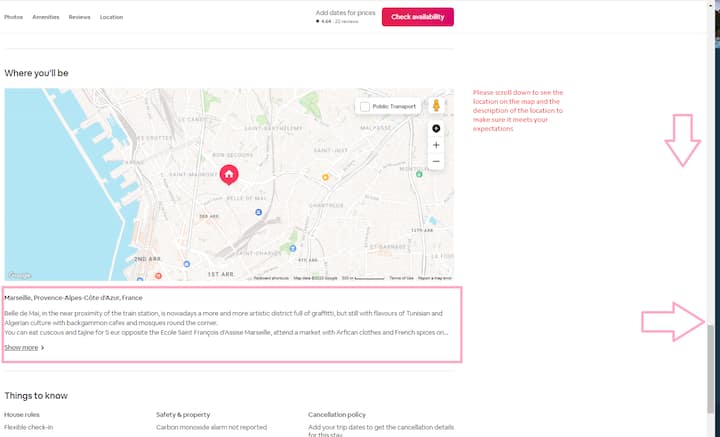This screenshot has width=720, height=437.
Task: Click the orange marker on the map
Action: [x=325, y=177]
